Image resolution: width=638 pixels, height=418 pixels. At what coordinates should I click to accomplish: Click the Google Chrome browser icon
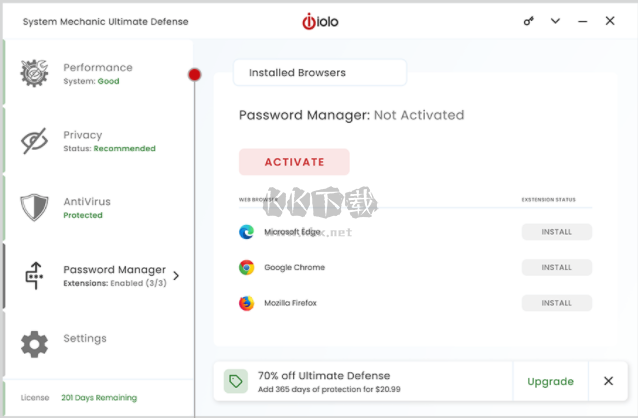[x=246, y=267]
